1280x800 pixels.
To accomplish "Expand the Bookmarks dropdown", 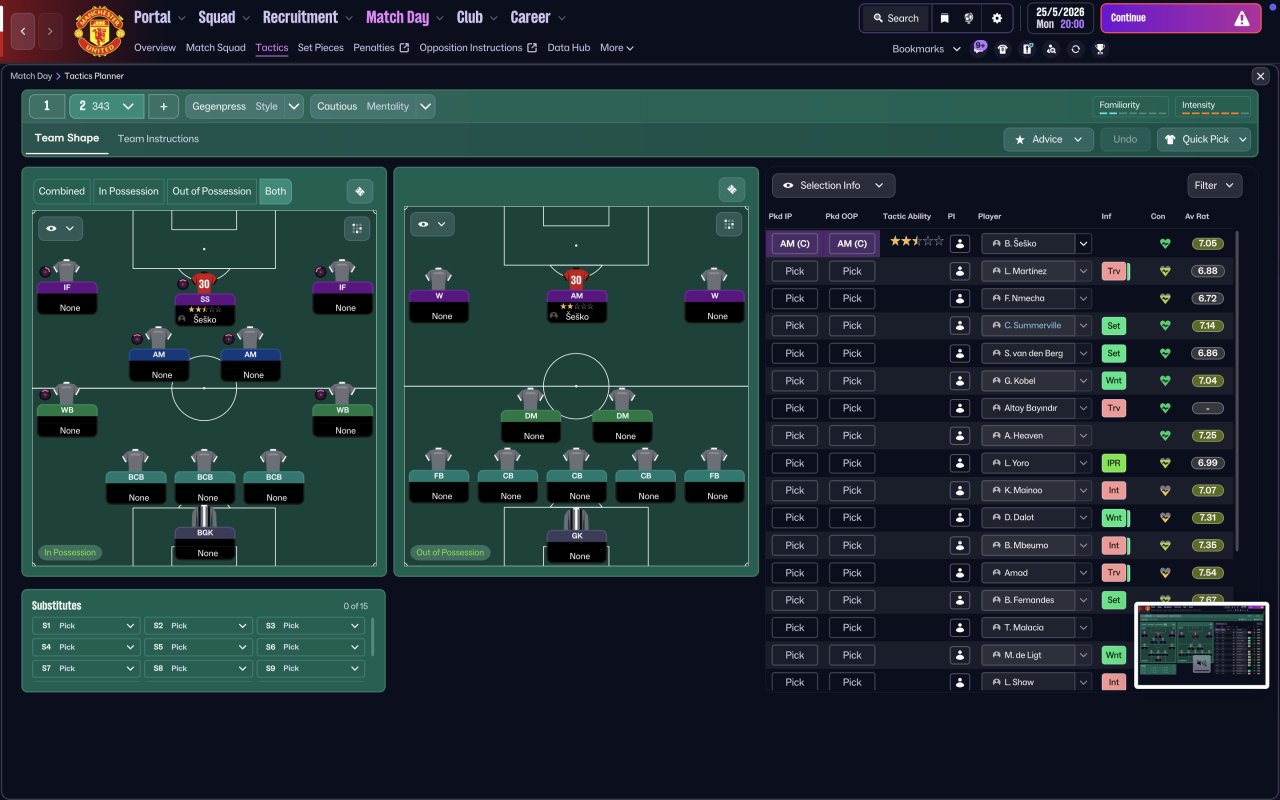I will point(926,48).
